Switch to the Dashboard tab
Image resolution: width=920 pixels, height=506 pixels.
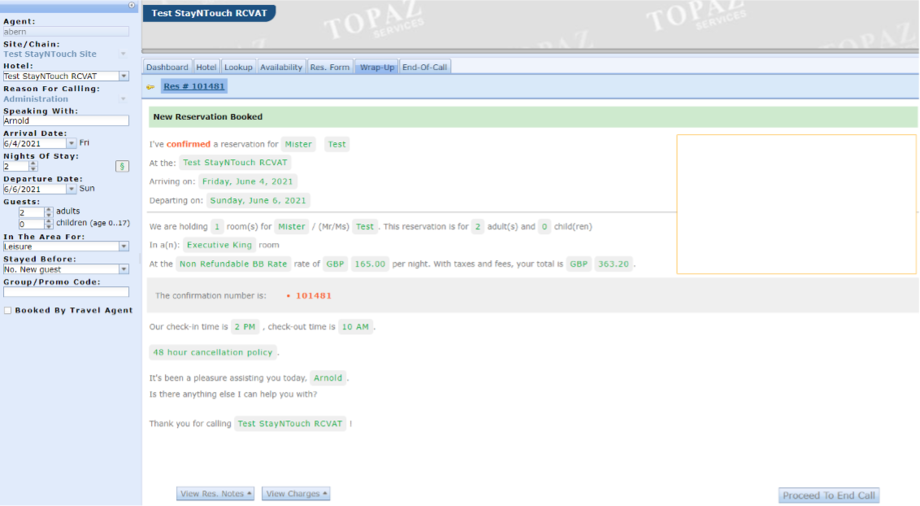(x=167, y=67)
